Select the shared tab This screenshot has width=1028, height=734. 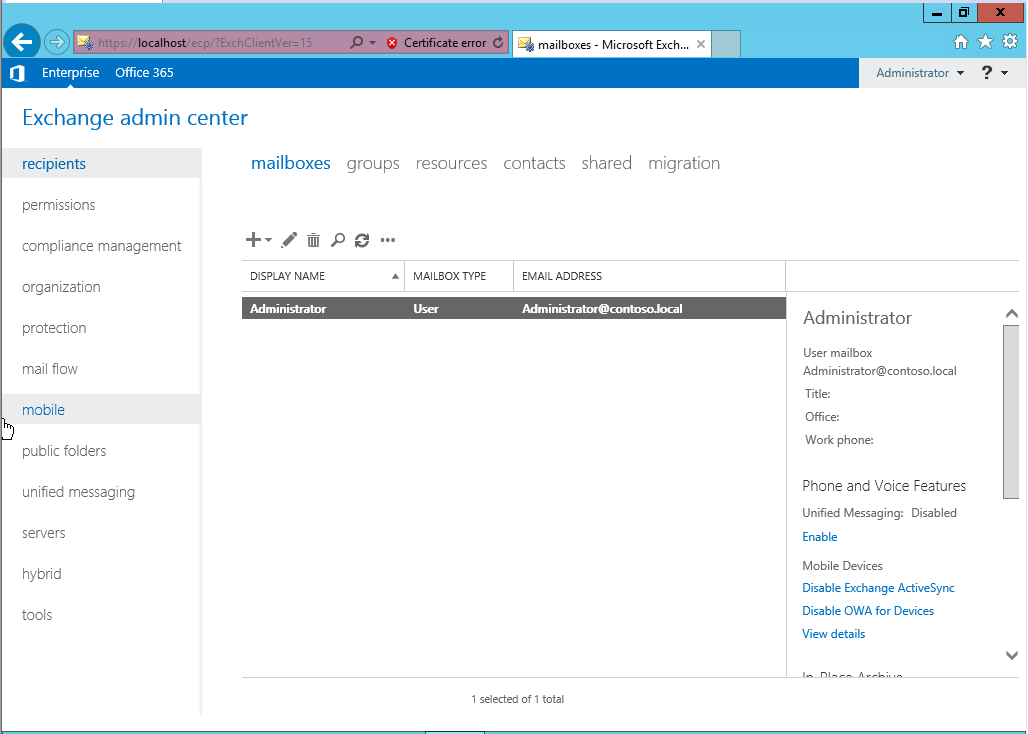(606, 163)
